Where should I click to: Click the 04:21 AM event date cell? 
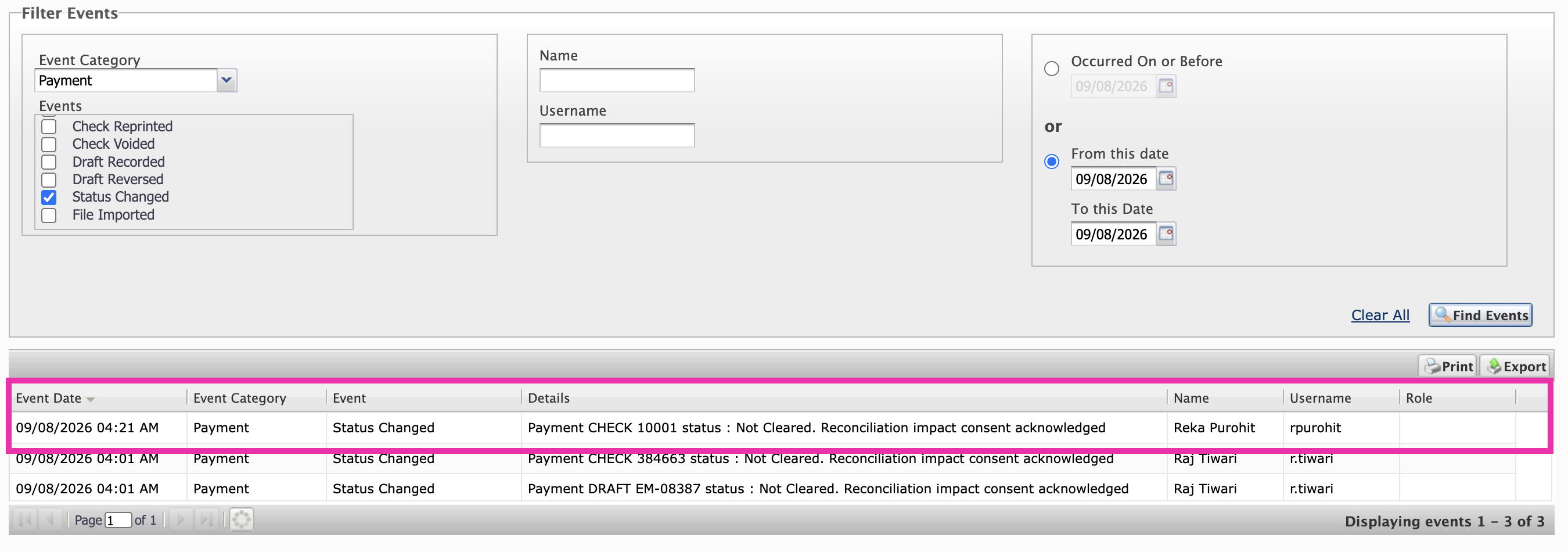click(x=98, y=428)
